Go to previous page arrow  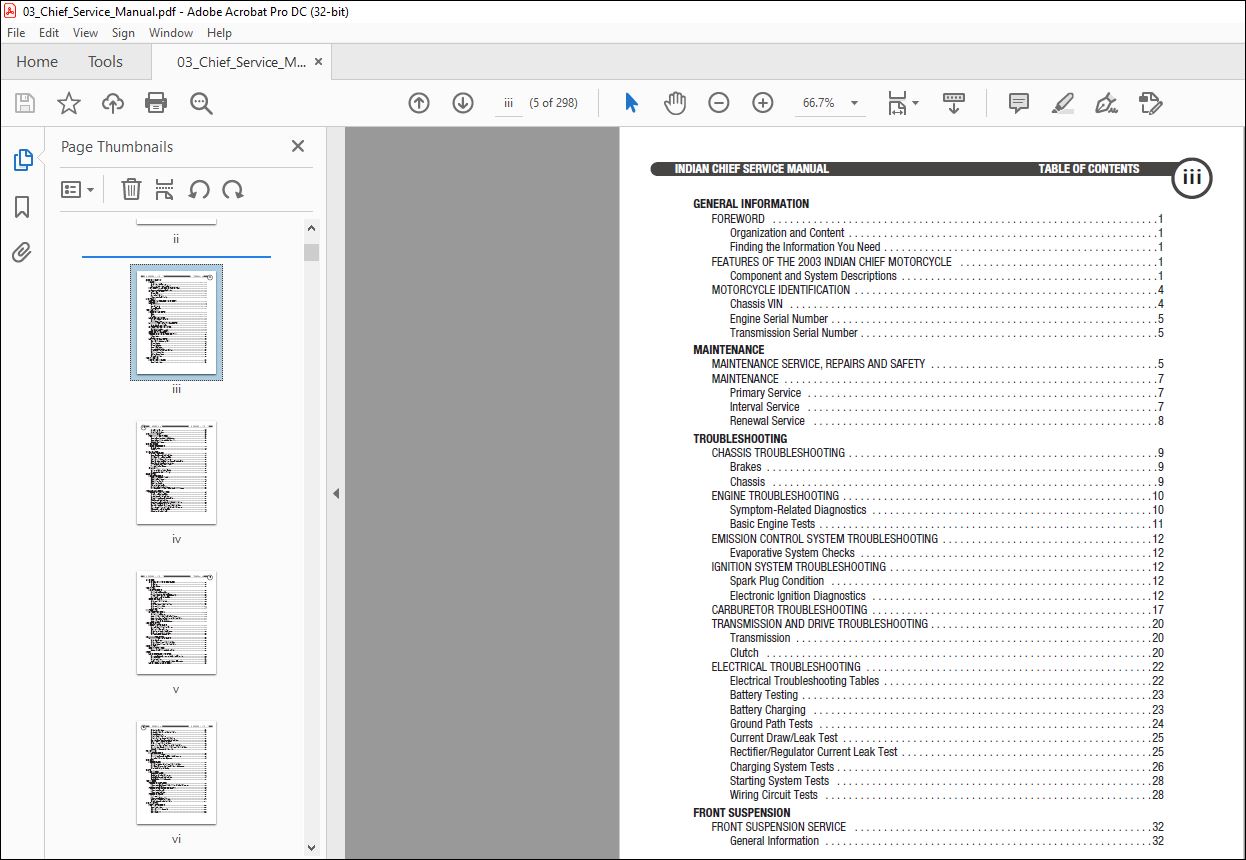point(419,103)
